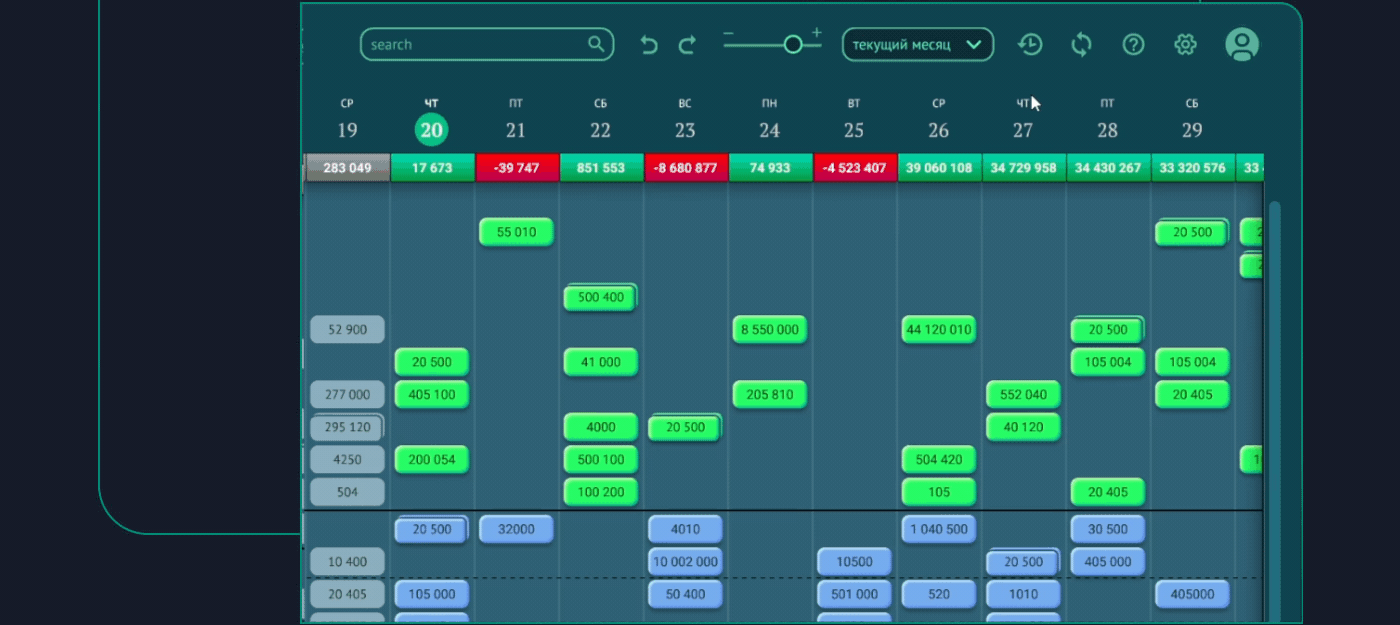Click the zoom slider handle

point(793,44)
